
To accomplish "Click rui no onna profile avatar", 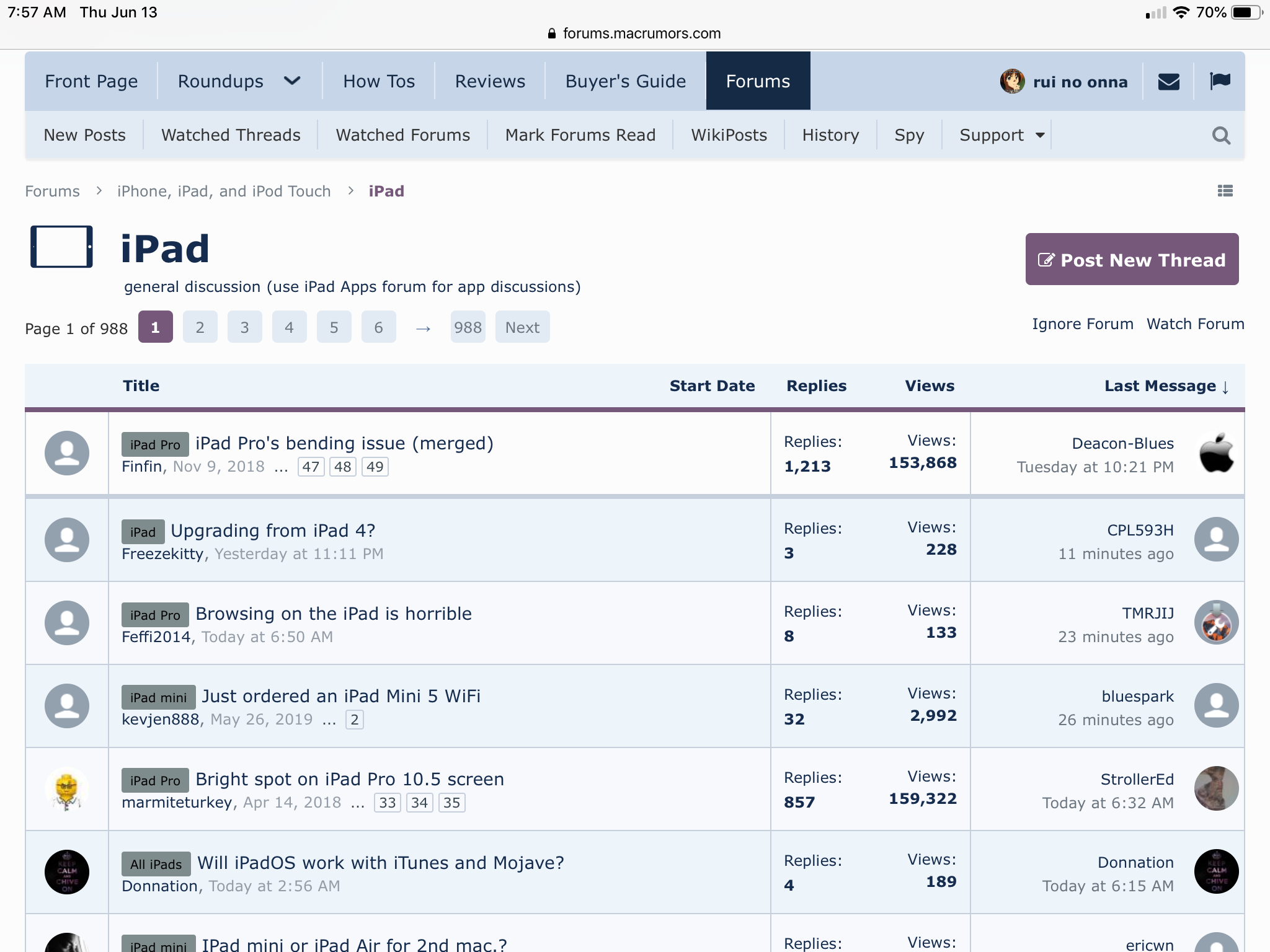I will point(1012,81).
